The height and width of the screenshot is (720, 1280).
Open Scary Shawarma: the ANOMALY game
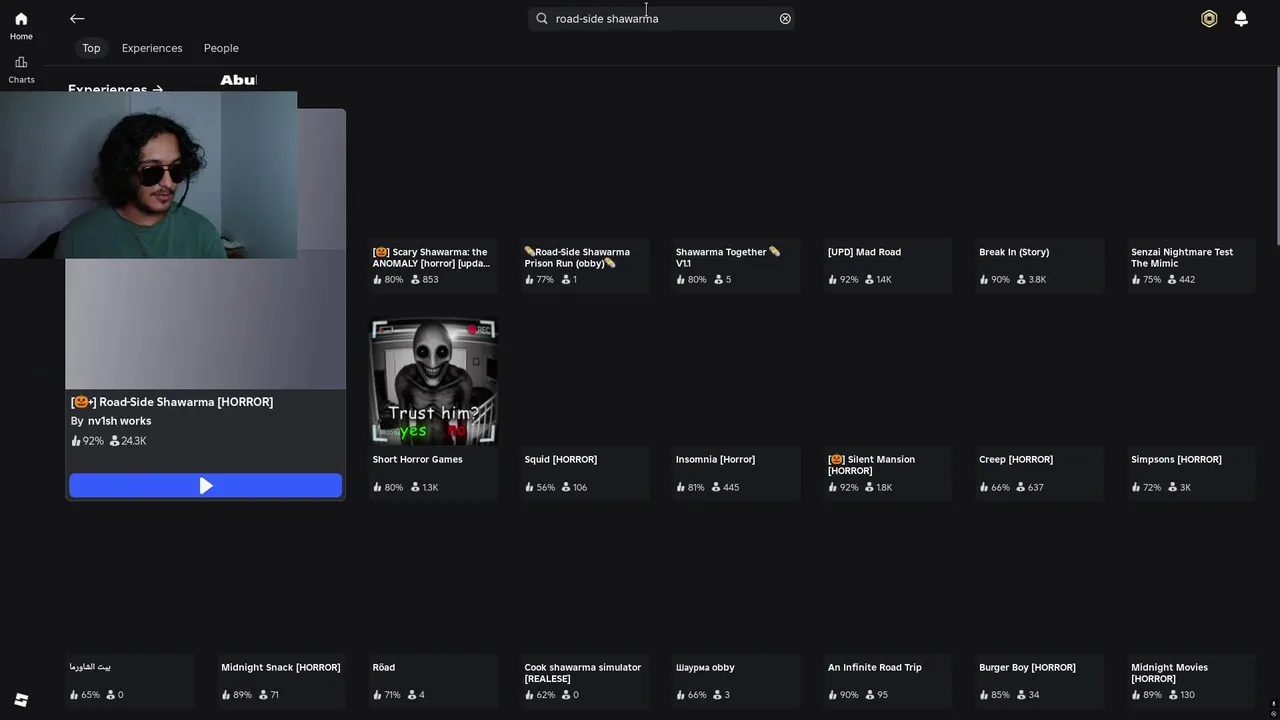431,258
